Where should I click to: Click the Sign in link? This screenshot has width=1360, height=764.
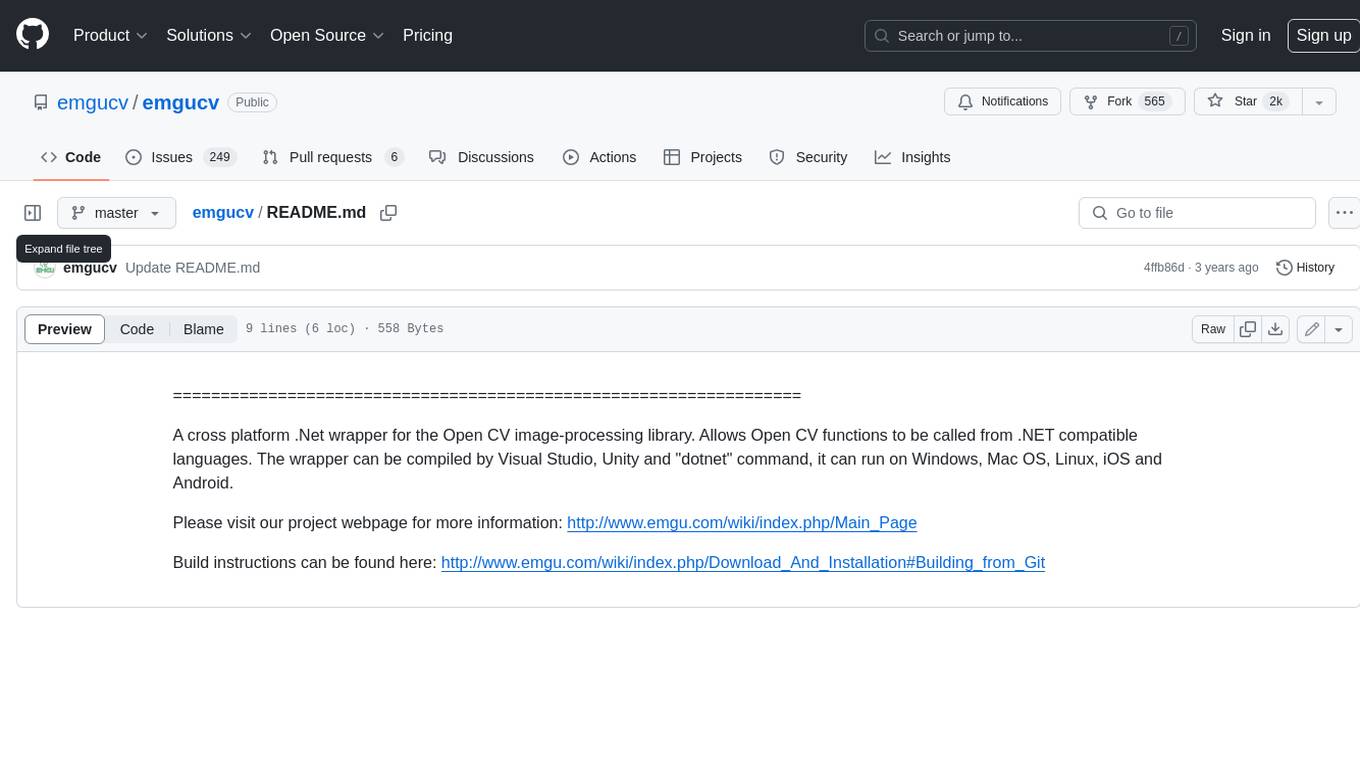coord(1245,35)
